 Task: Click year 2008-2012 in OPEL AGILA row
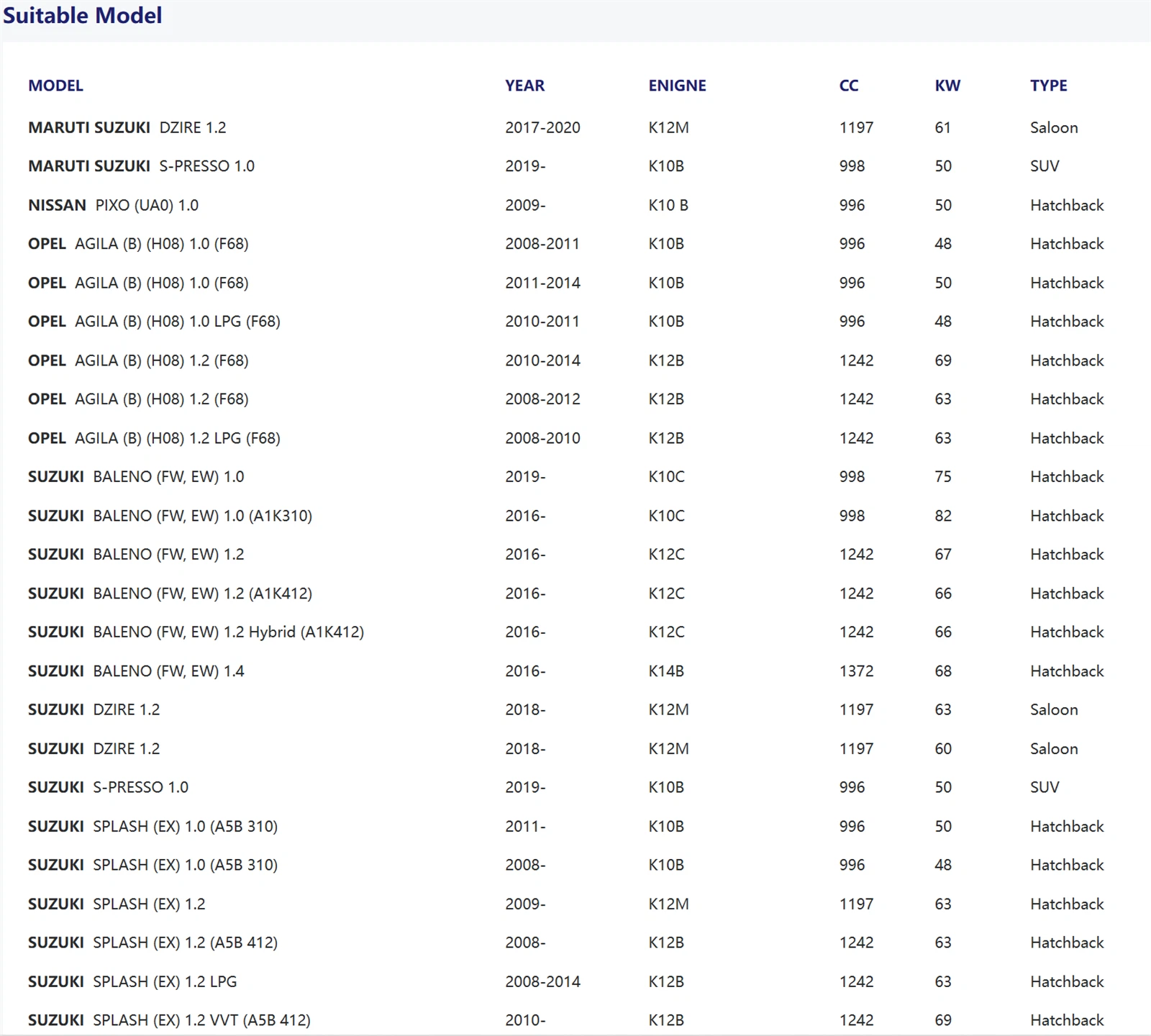[x=542, y=399]
